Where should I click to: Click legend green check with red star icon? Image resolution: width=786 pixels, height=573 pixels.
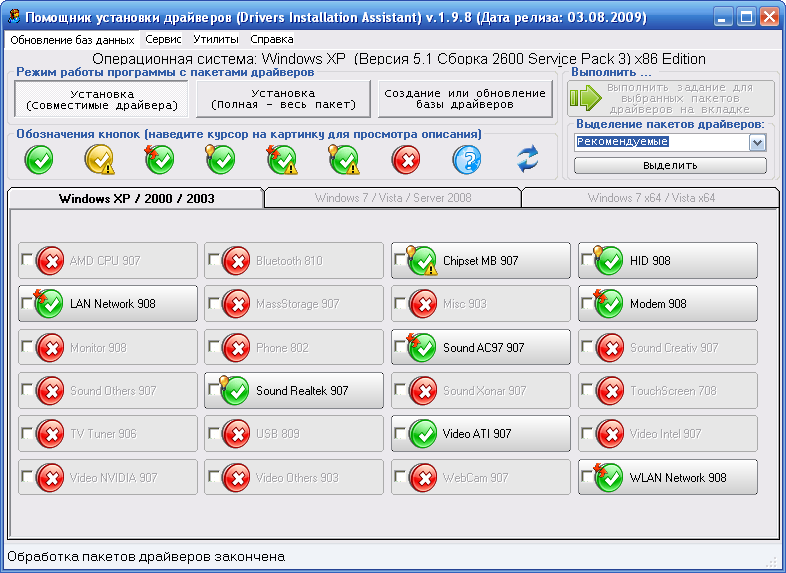[x=159, y=160]
